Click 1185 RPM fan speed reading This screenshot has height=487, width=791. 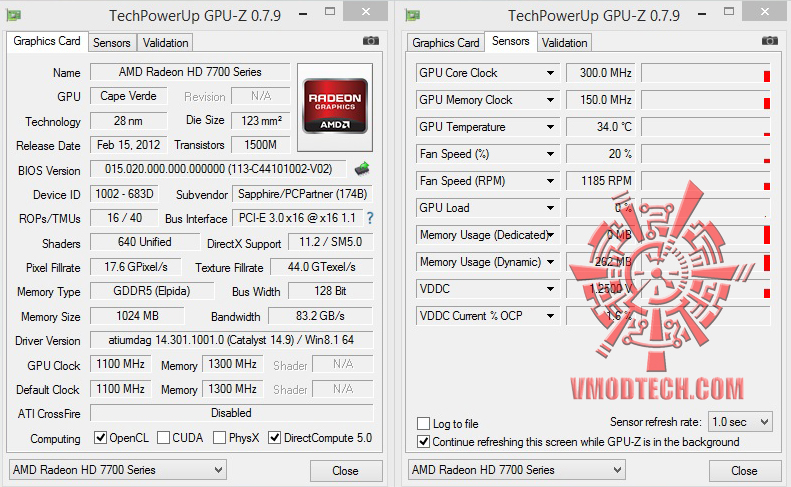(600, 181)
